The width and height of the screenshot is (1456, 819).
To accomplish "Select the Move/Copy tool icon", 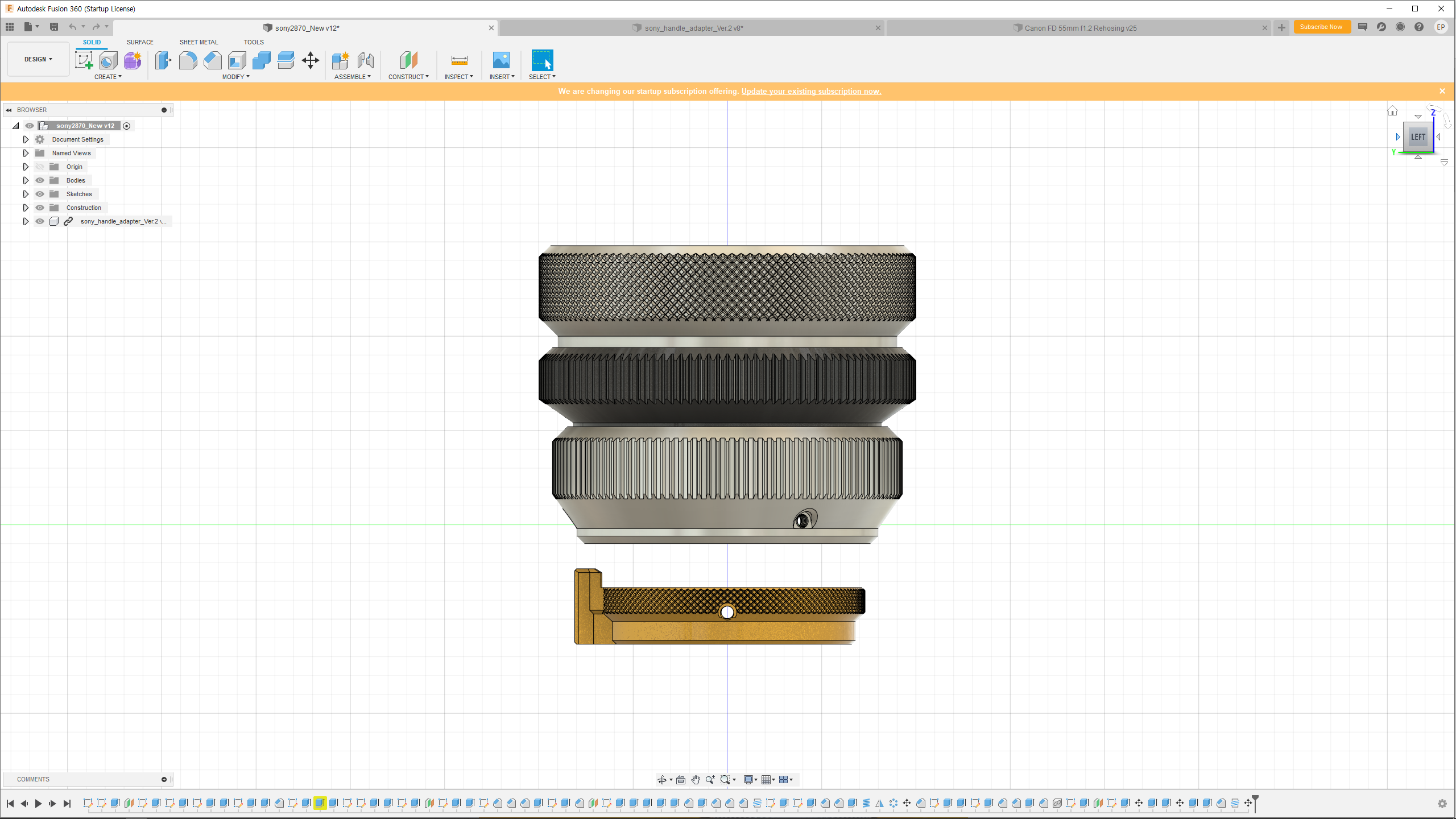I will (311, 60).
